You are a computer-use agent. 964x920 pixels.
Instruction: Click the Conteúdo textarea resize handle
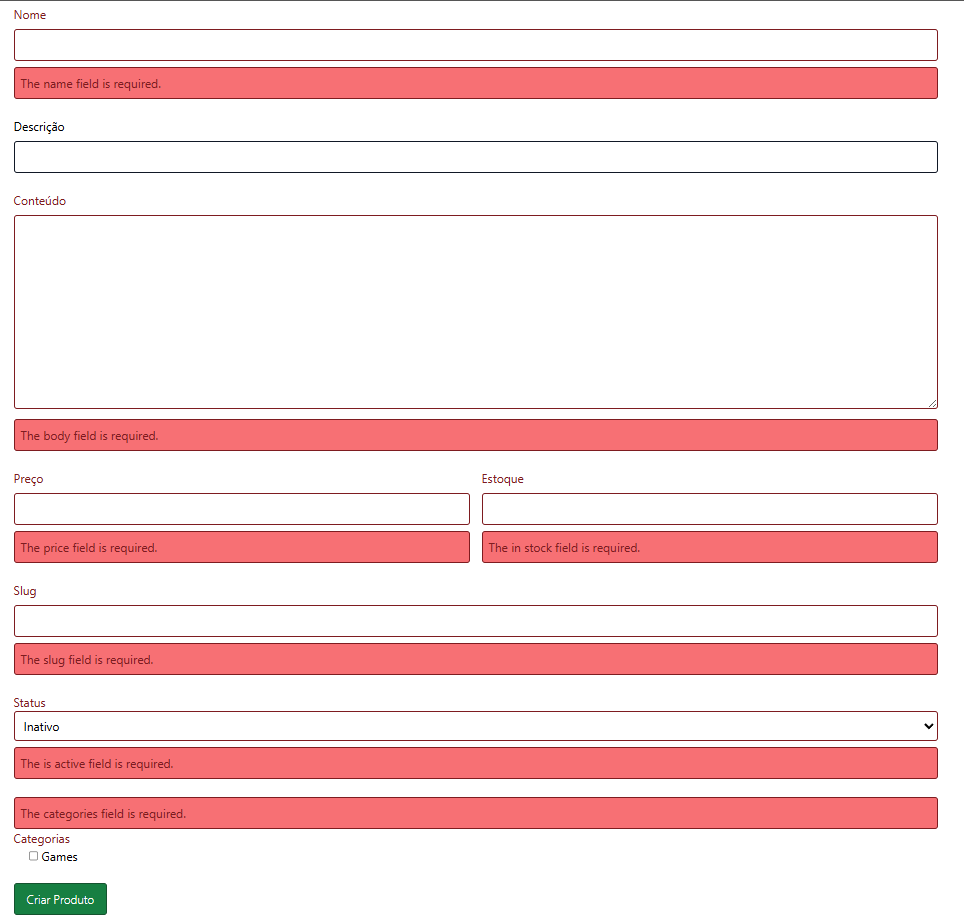tap(932, 403)
